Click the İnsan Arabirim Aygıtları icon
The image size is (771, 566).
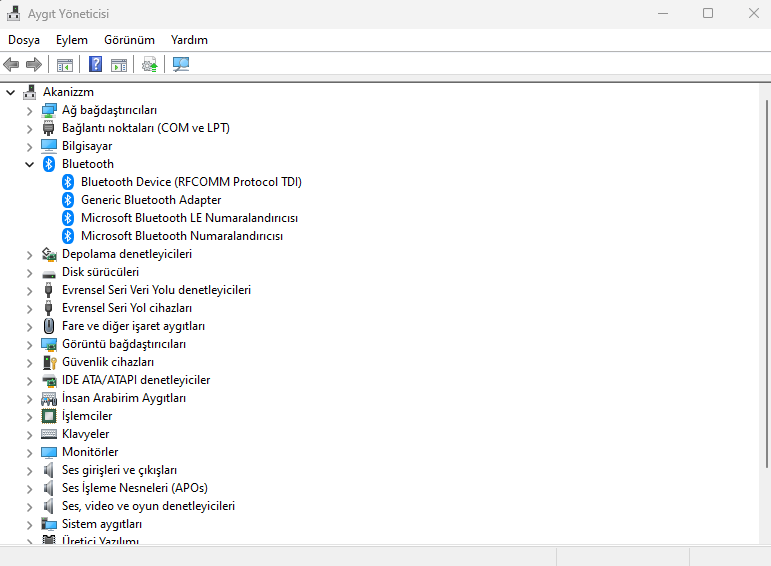click(49, 398)
